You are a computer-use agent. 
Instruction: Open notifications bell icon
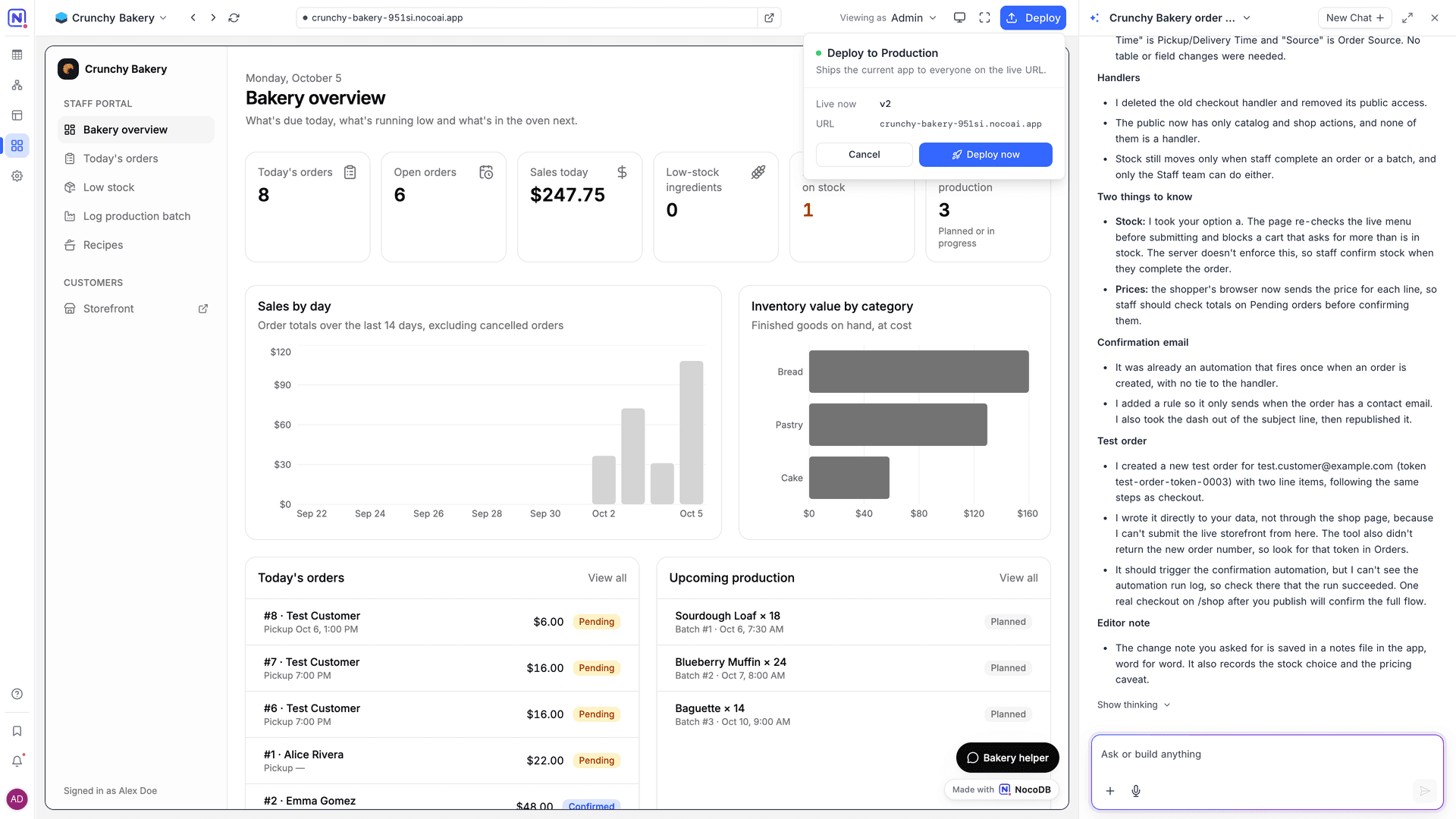[x=17, y=761]
